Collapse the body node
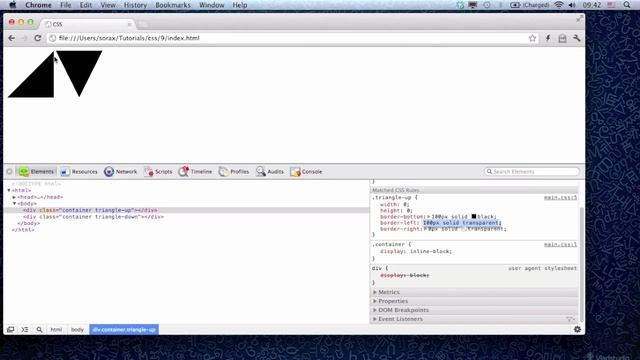Viewport: 640px width, 360px height. point(14,203)
